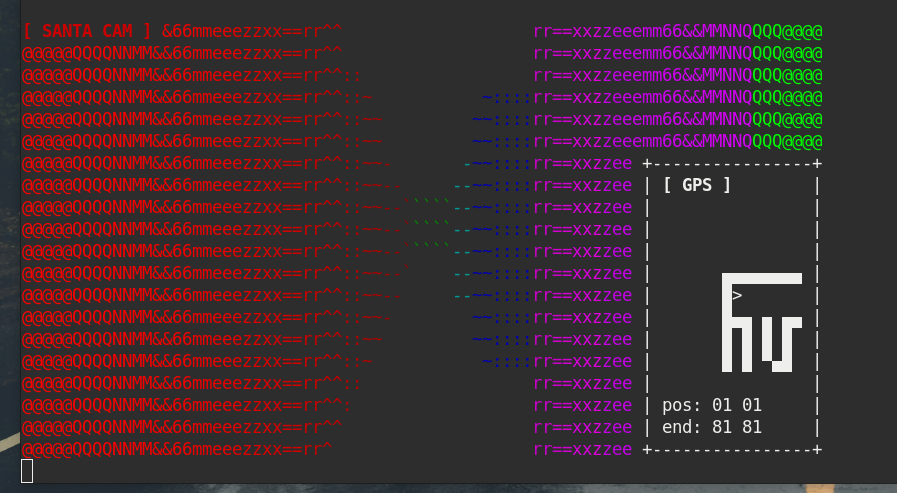Click the bottom-right + corner of the GPS box

[817, 449]
